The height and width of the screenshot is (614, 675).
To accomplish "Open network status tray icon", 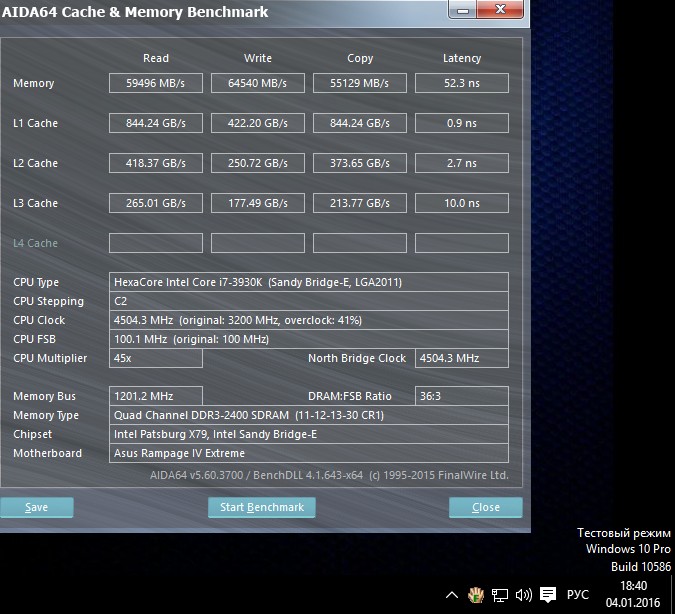I will (x=499, y=595).
